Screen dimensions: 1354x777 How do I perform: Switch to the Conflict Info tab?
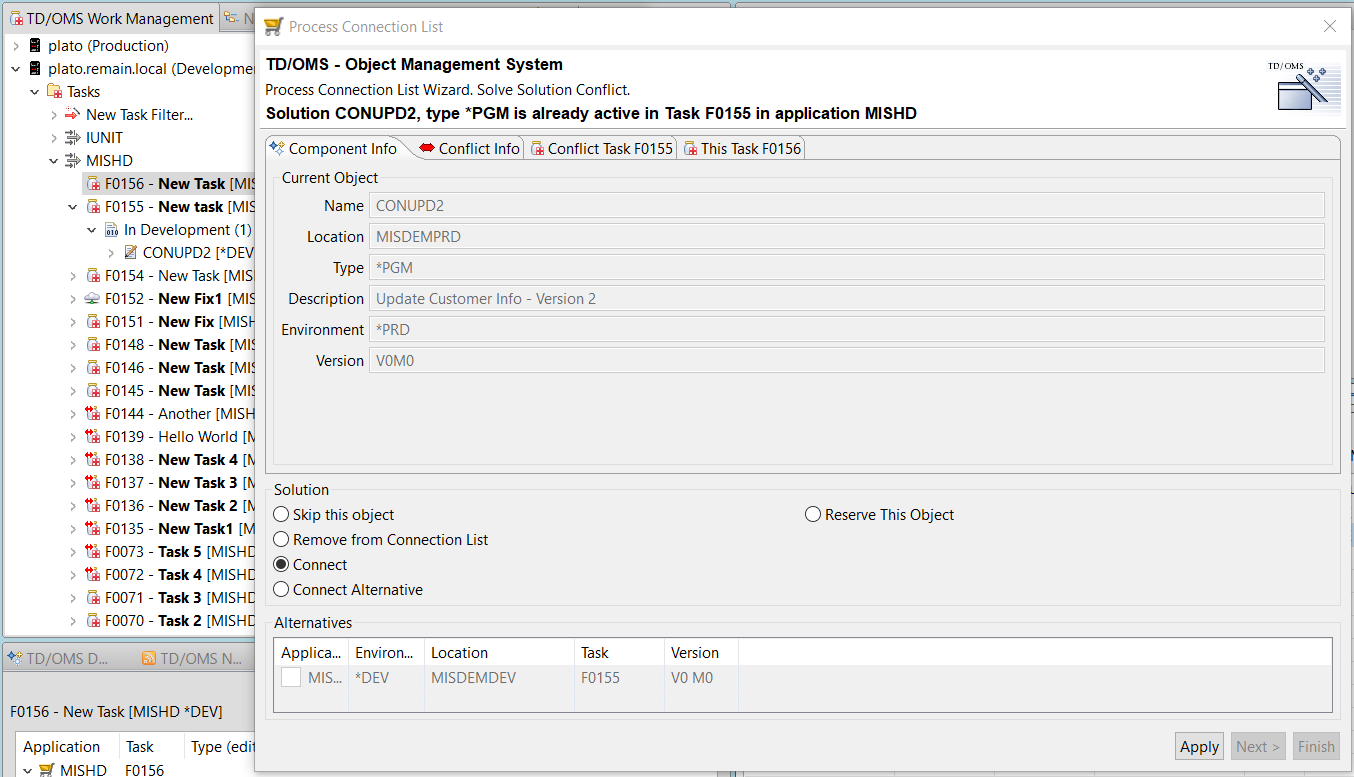click(x=469, y=149)
